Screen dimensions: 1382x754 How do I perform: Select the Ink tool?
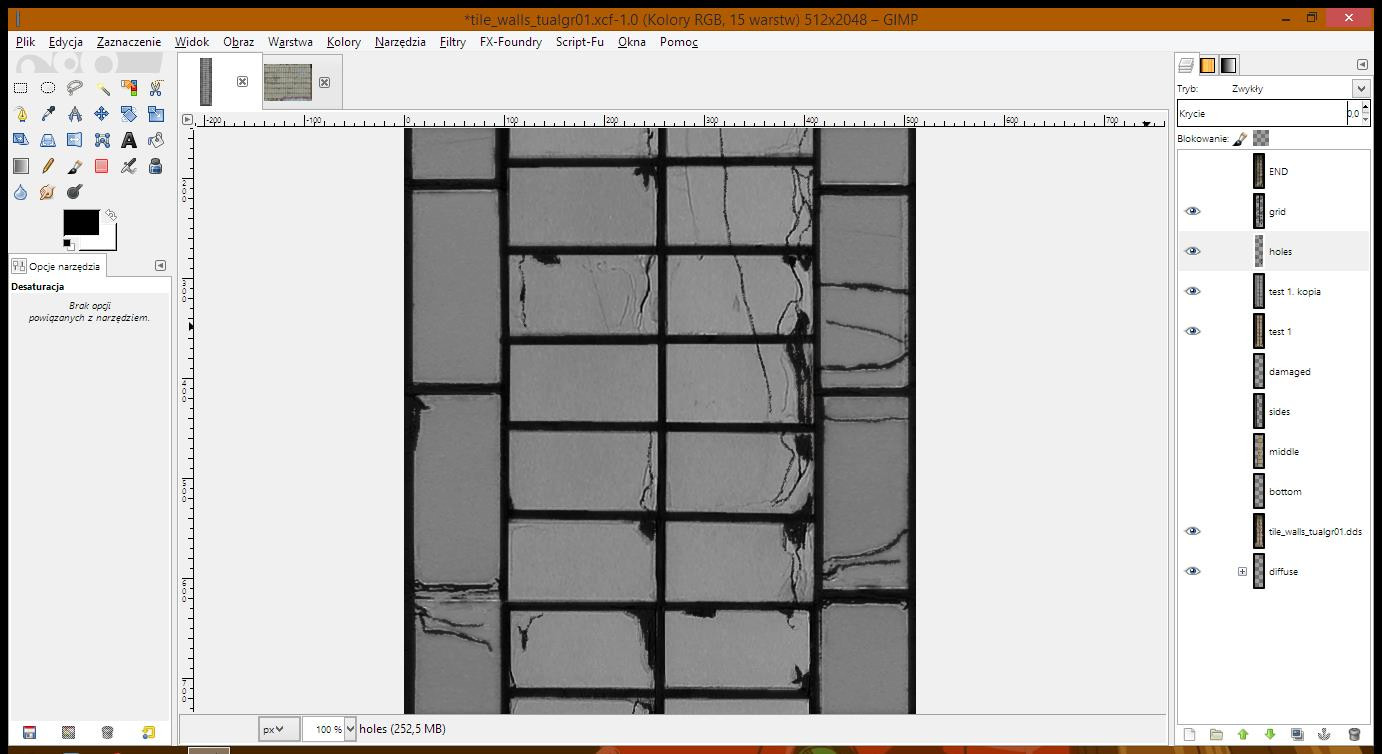coord(155,166)
